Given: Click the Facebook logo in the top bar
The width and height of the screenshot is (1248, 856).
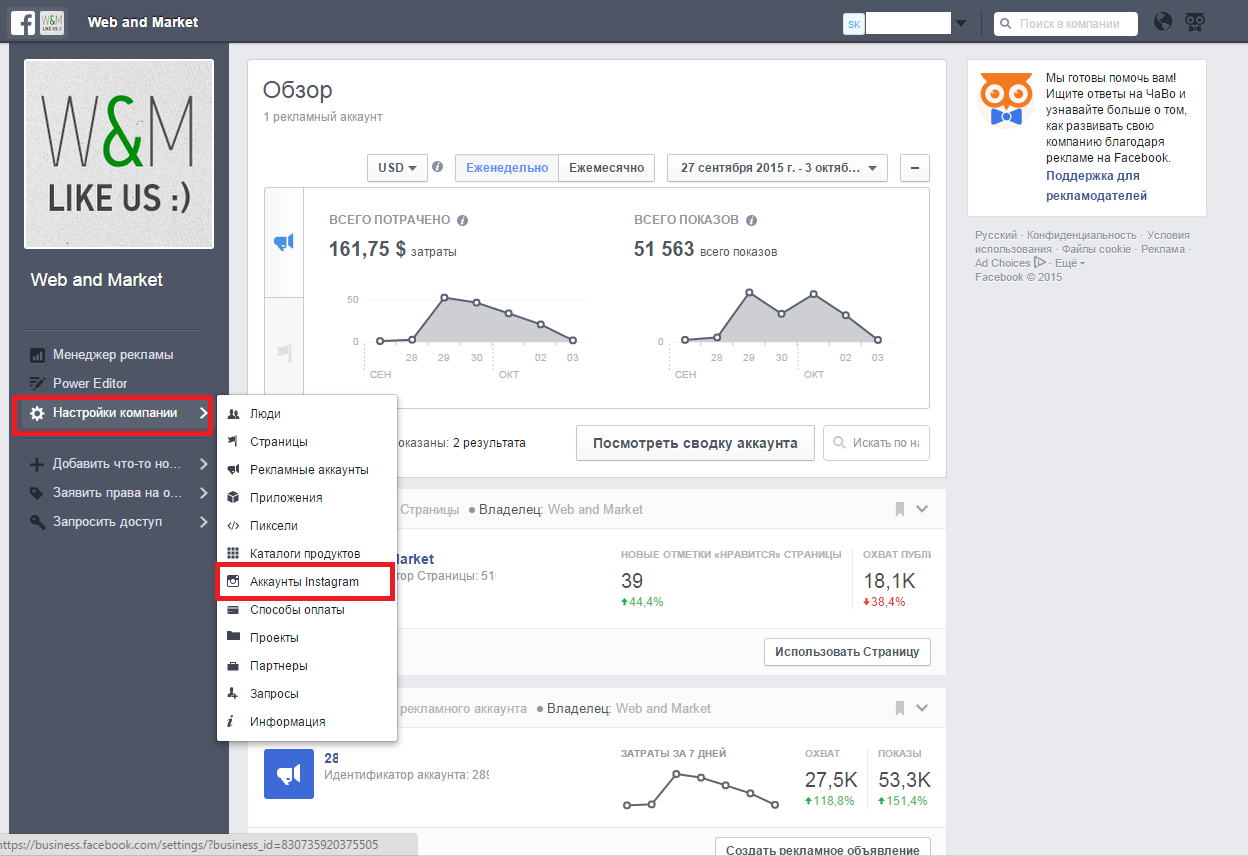Looking at the screenshot, I should [23, 22].
